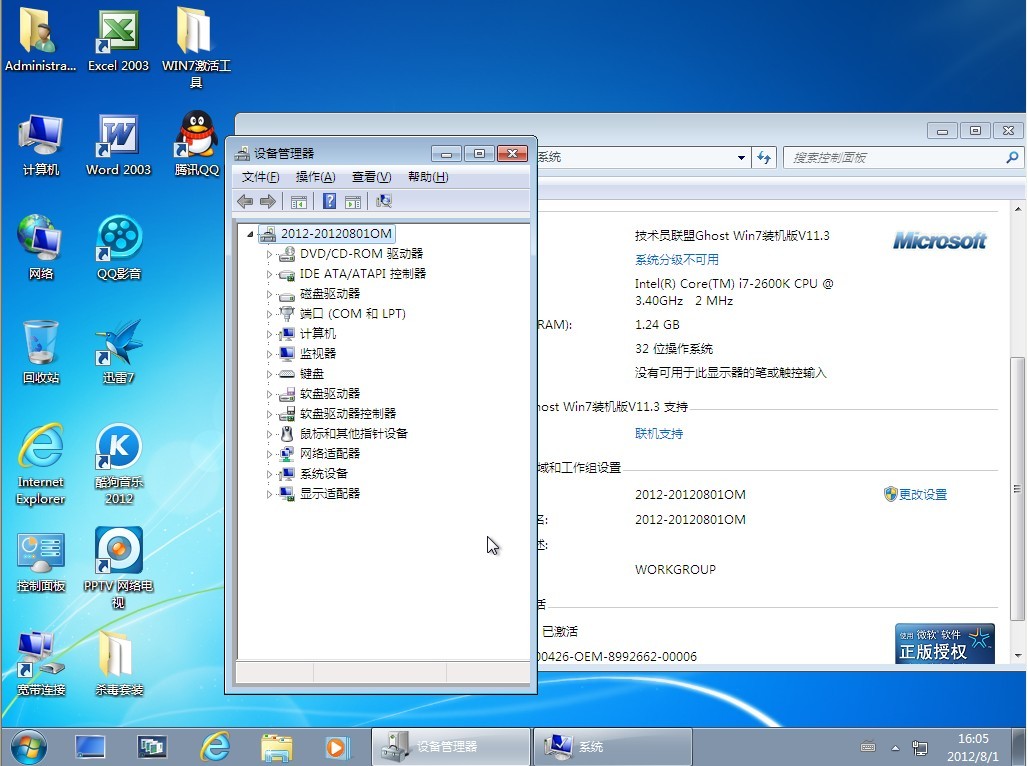The height and width of the screenshot is (766, 1028).
Task: Switch to 系统 taskbar button
Action: 612,746
